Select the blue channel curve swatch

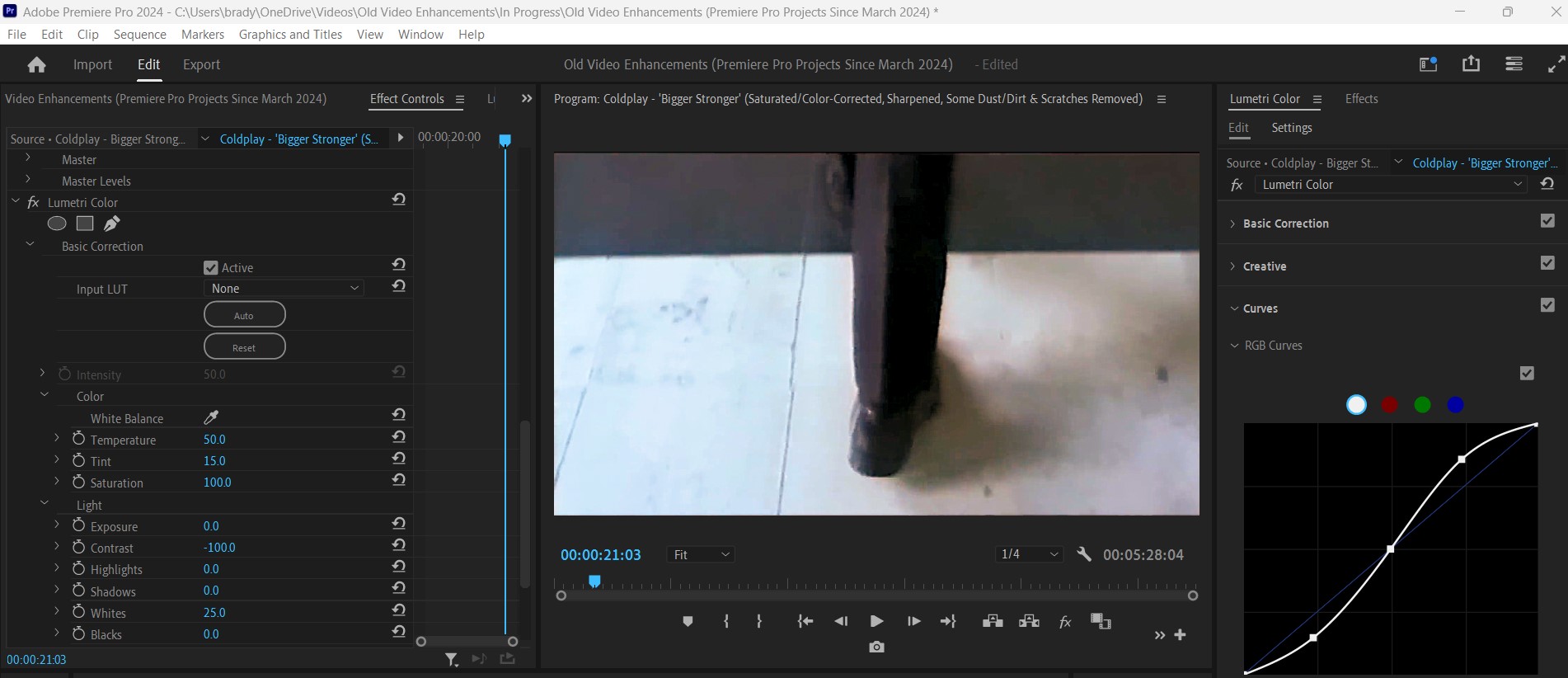(x=1456, y=405)
